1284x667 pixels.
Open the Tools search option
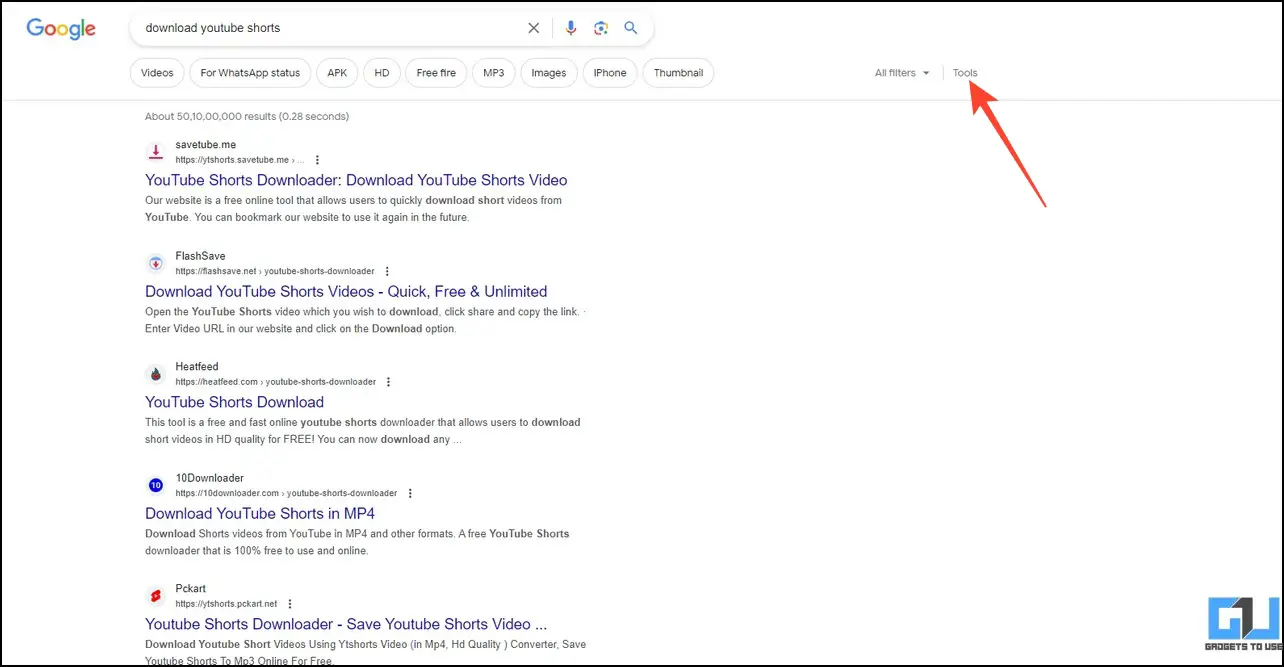click(x=965, y=73)
